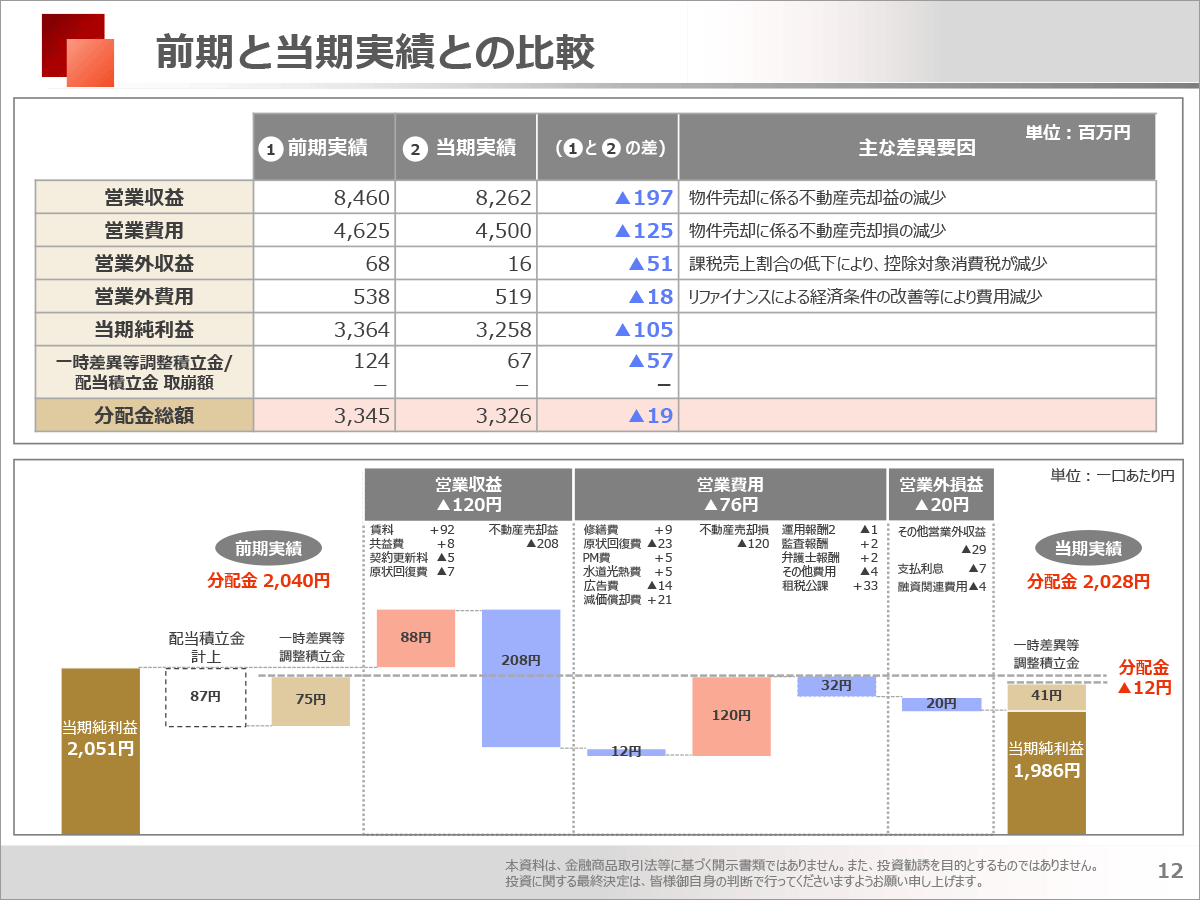Click the 営業外費用 row label
Image resolution: width=1200 pixels, height=900 pixels.
click(144, 296)
